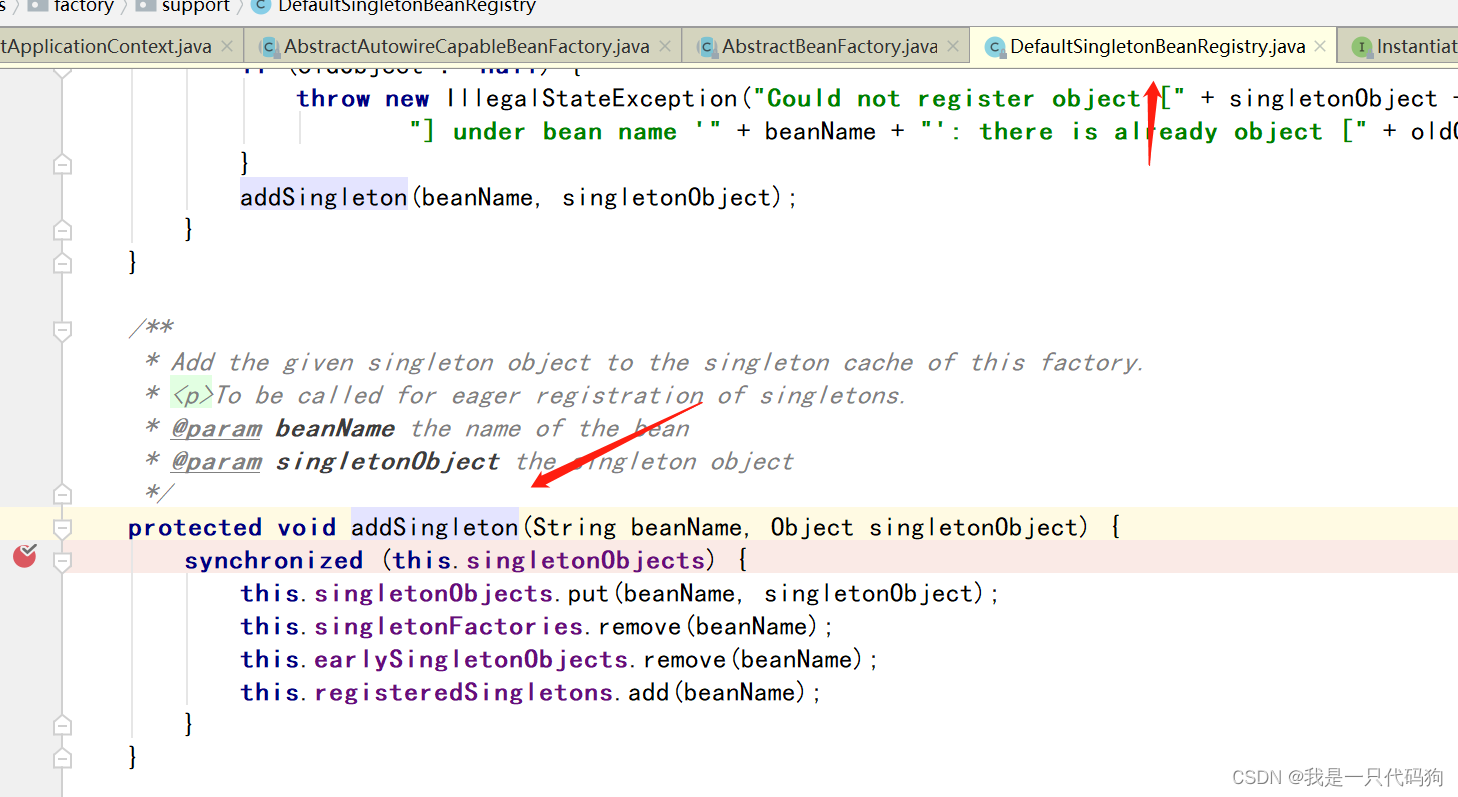Collapse the code block near the bottom closing brace
1458x797 pixels.
(62, 757)
